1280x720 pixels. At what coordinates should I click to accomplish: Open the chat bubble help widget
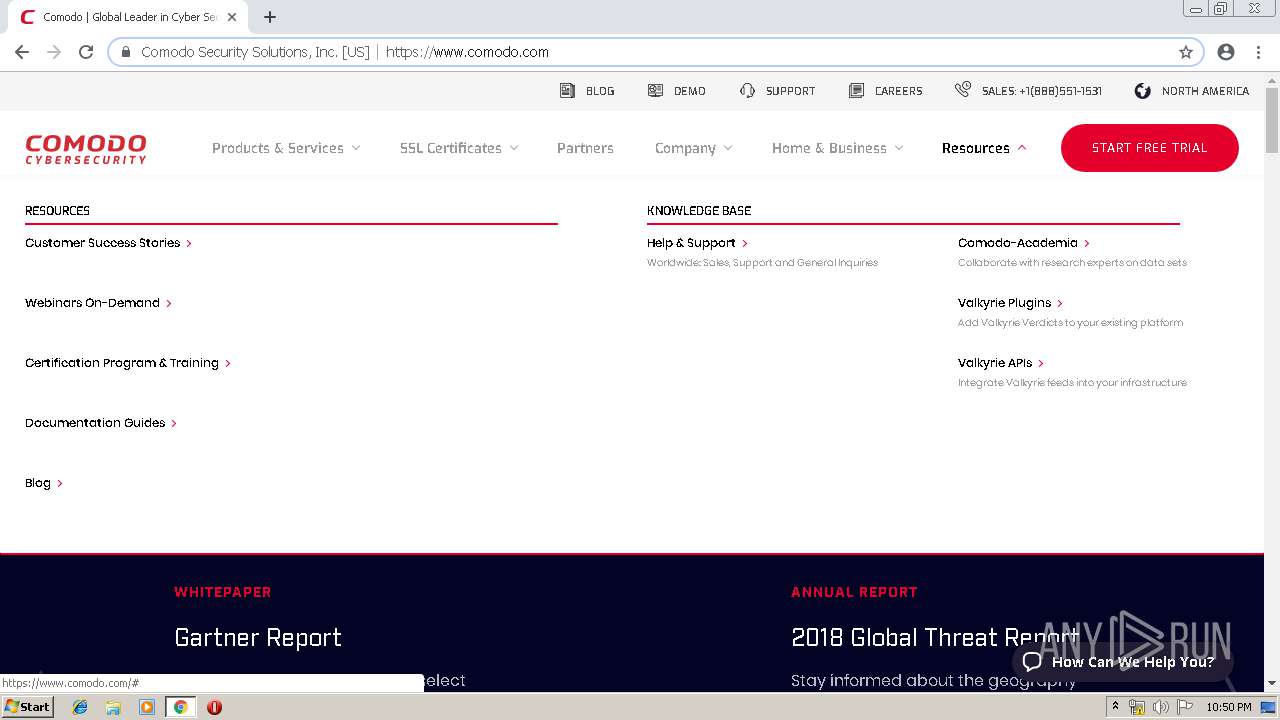pyautogui.click(x=1122, y=661)
